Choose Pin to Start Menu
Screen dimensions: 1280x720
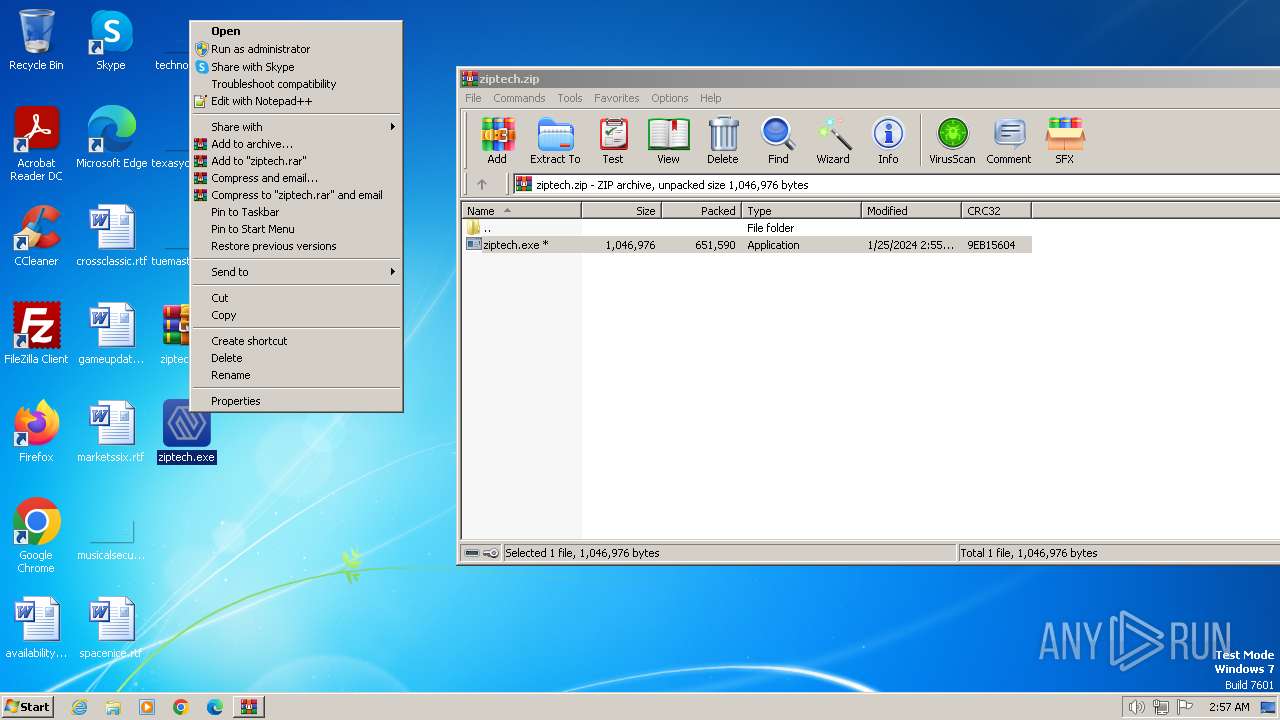[296, 229]
